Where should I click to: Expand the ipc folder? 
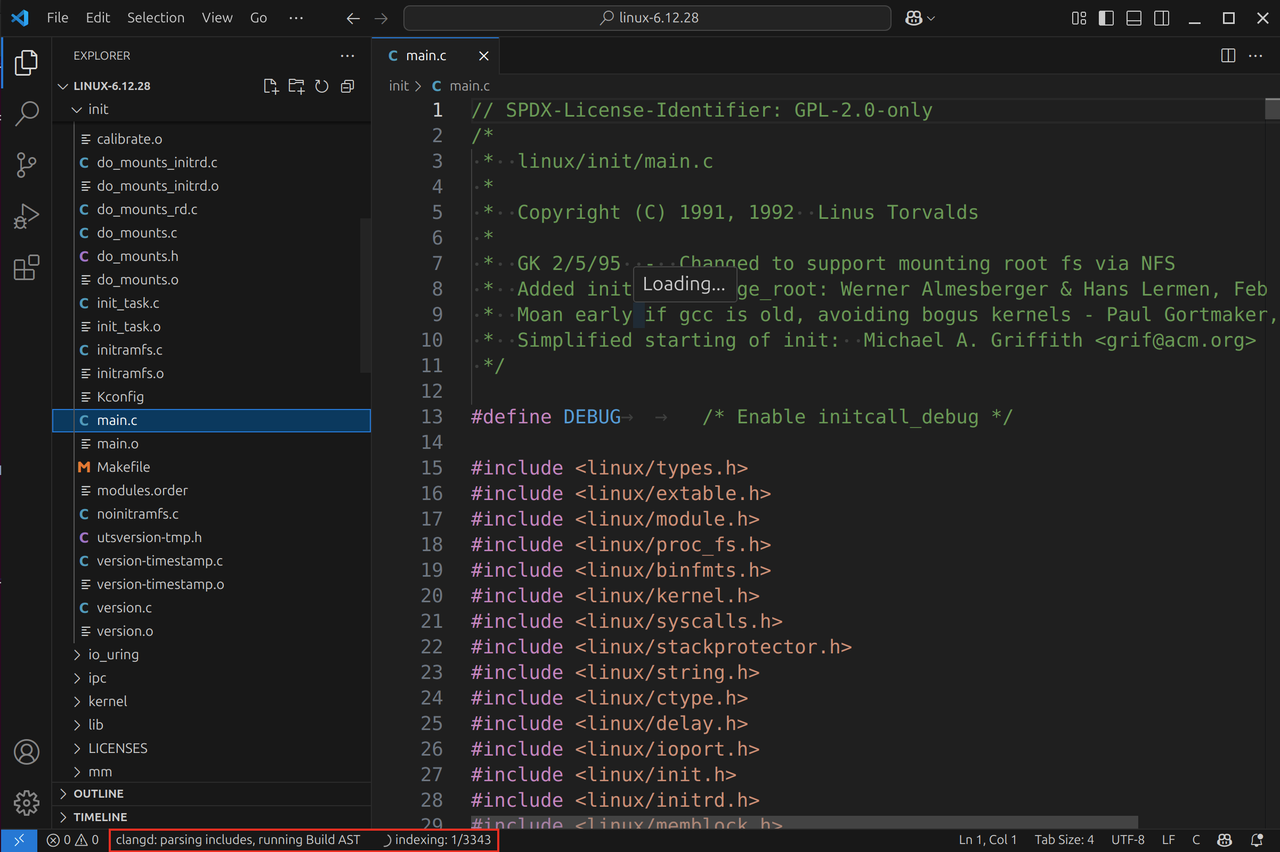[211, 678]
